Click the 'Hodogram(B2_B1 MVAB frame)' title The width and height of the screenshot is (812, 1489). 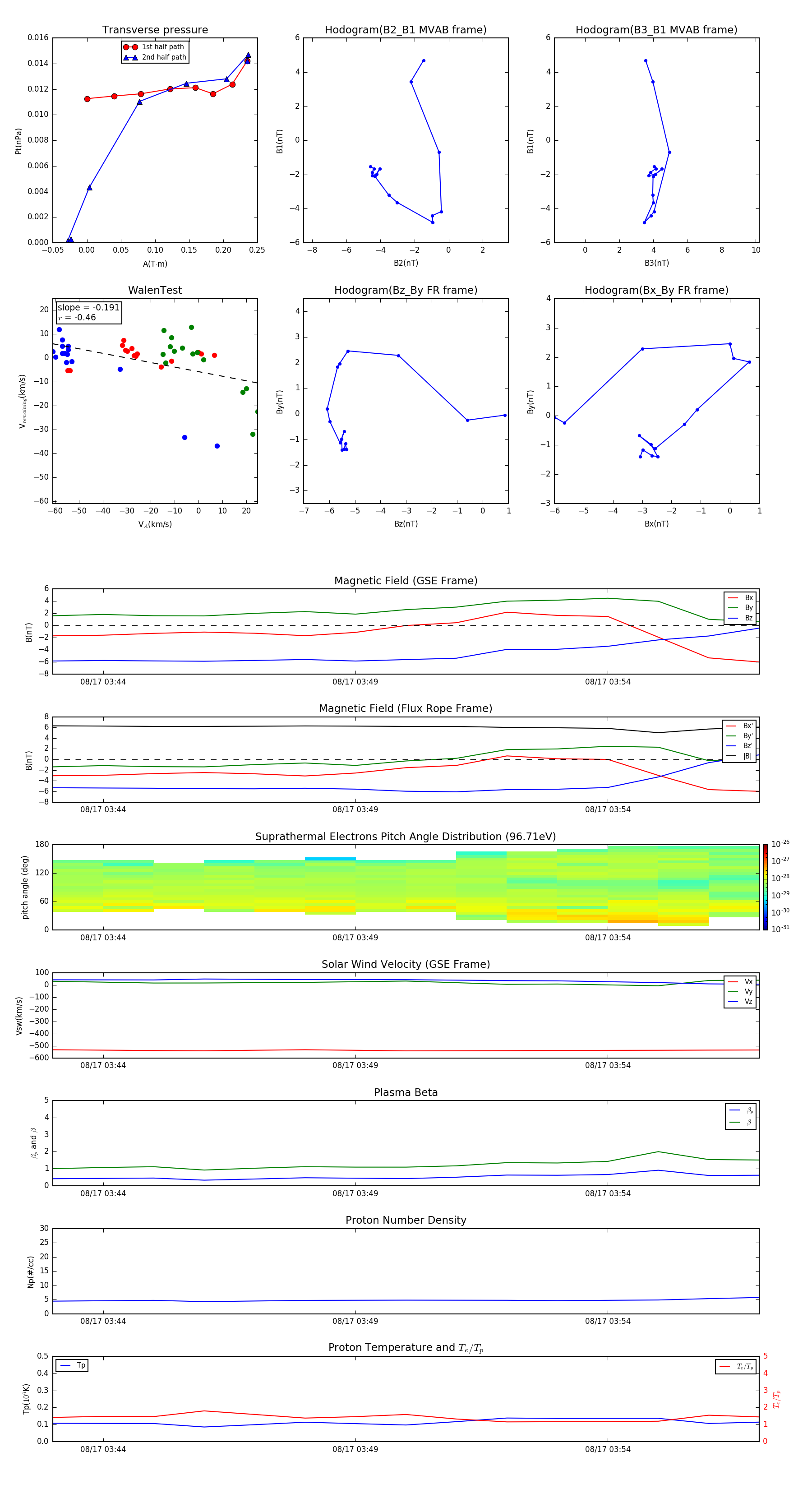[x=406, y=30]
